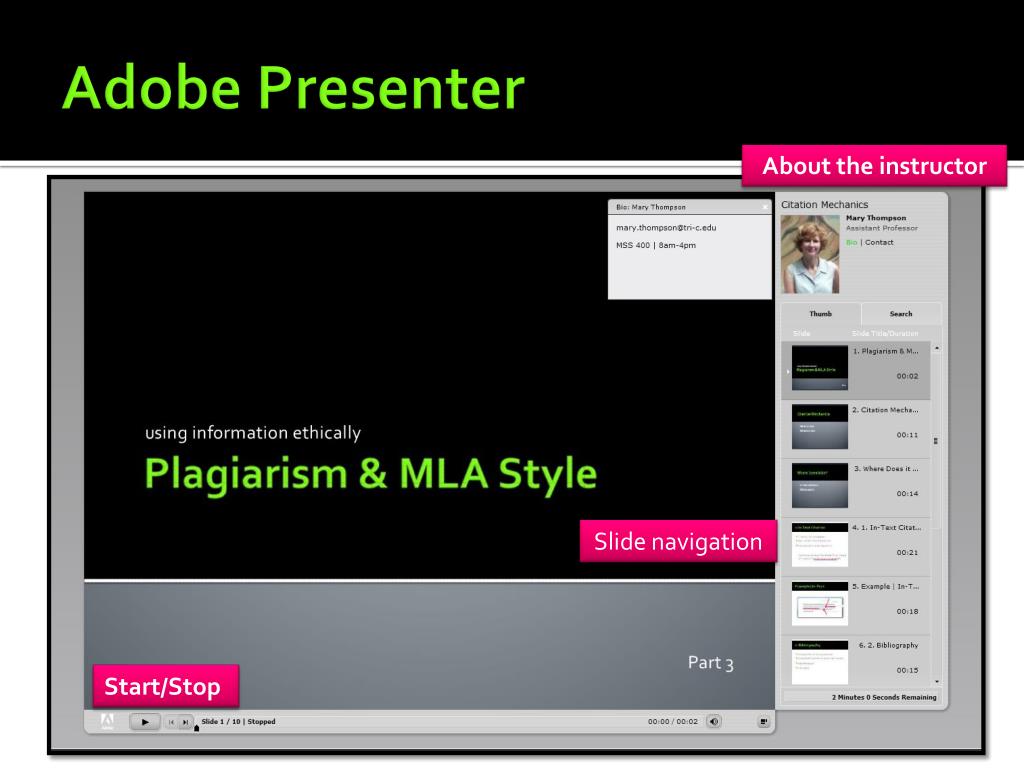Select slide 1 Plagiarism & M... thumbnail
This screenshot has height=768, width=1024.
coord(820,369)
